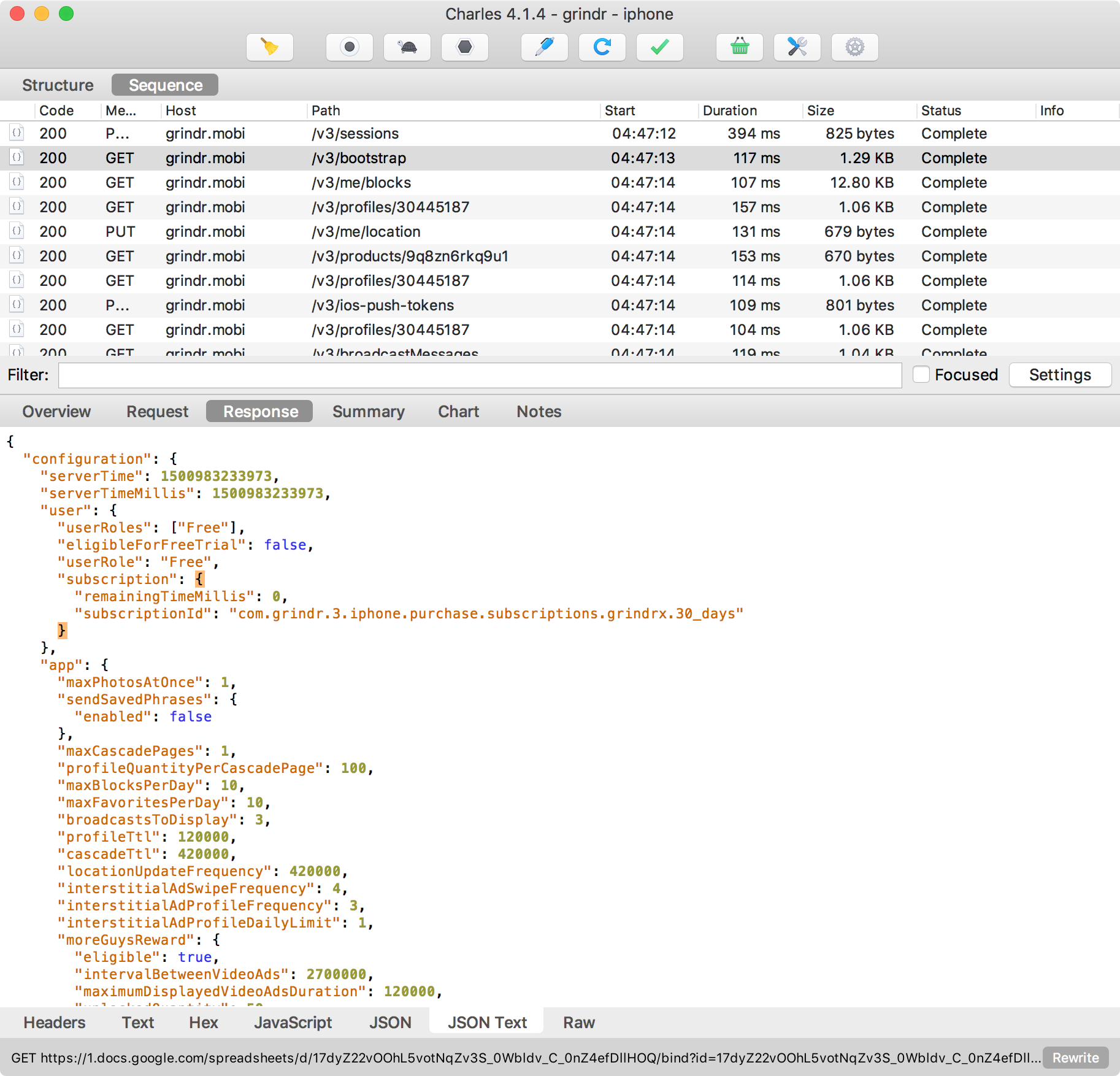Click the "subscriptionId" value string

pos(486,613)
